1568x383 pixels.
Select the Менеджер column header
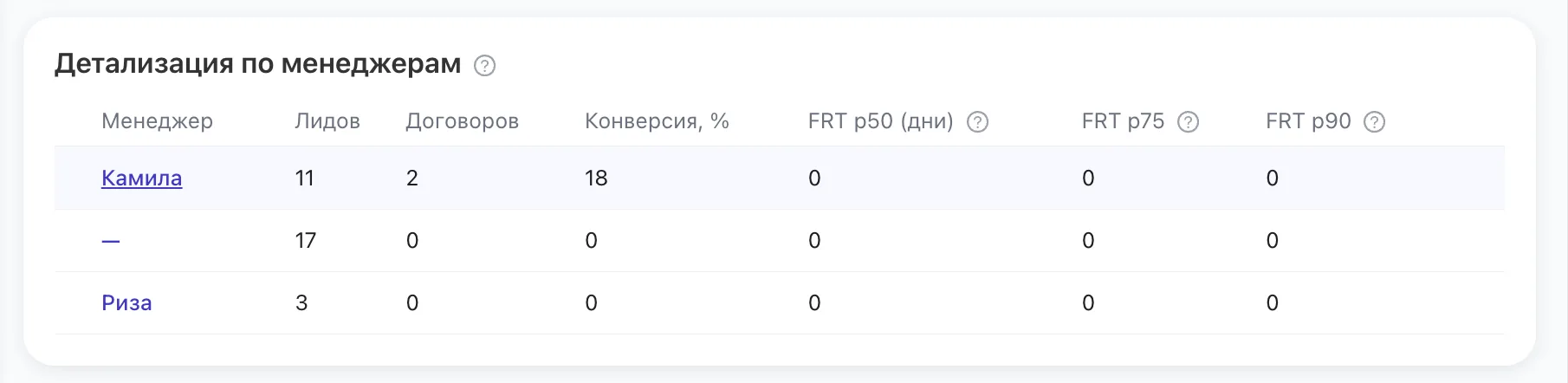click(x=157, y=121)
